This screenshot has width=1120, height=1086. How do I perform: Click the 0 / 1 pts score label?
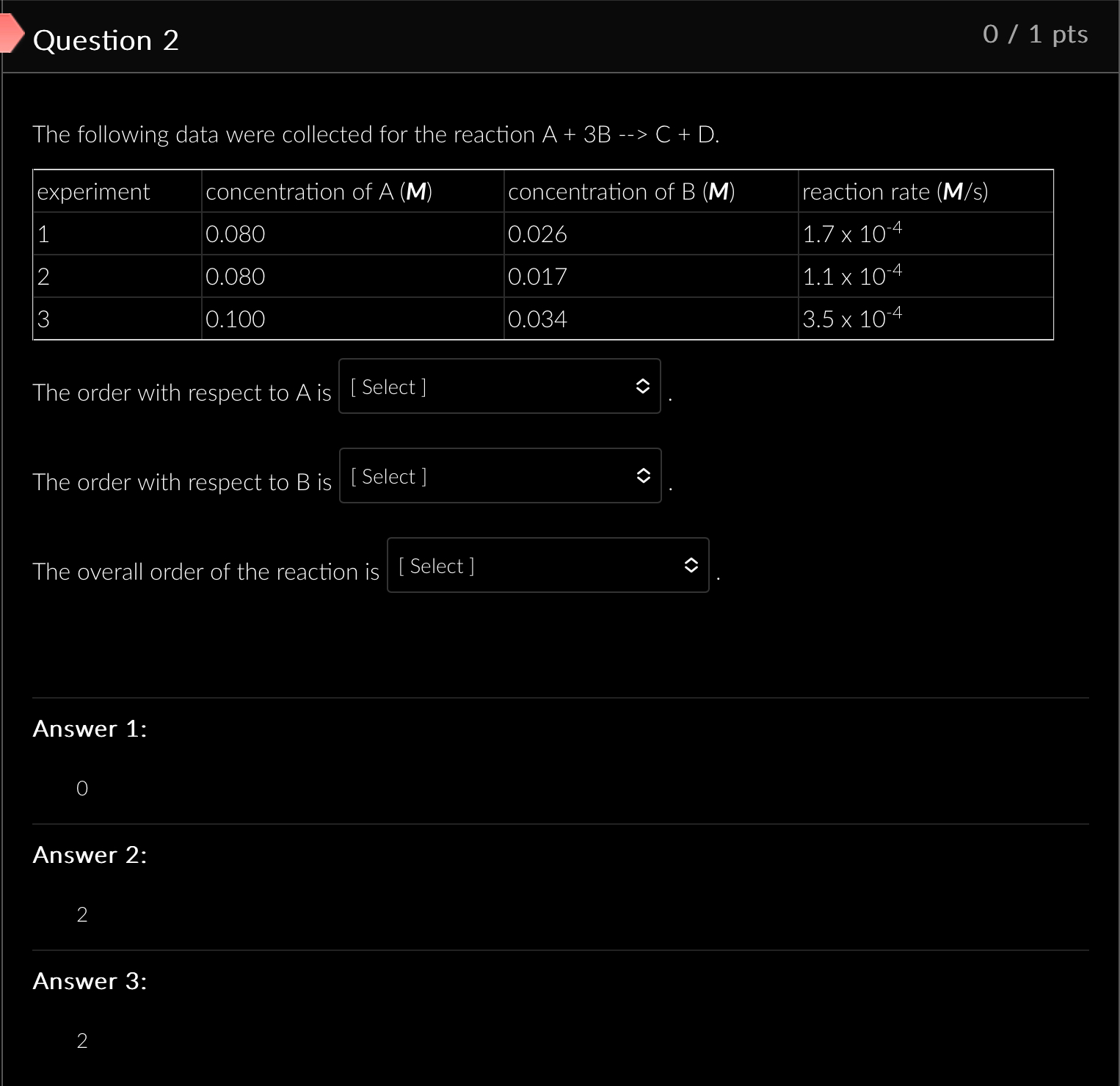1036,34
